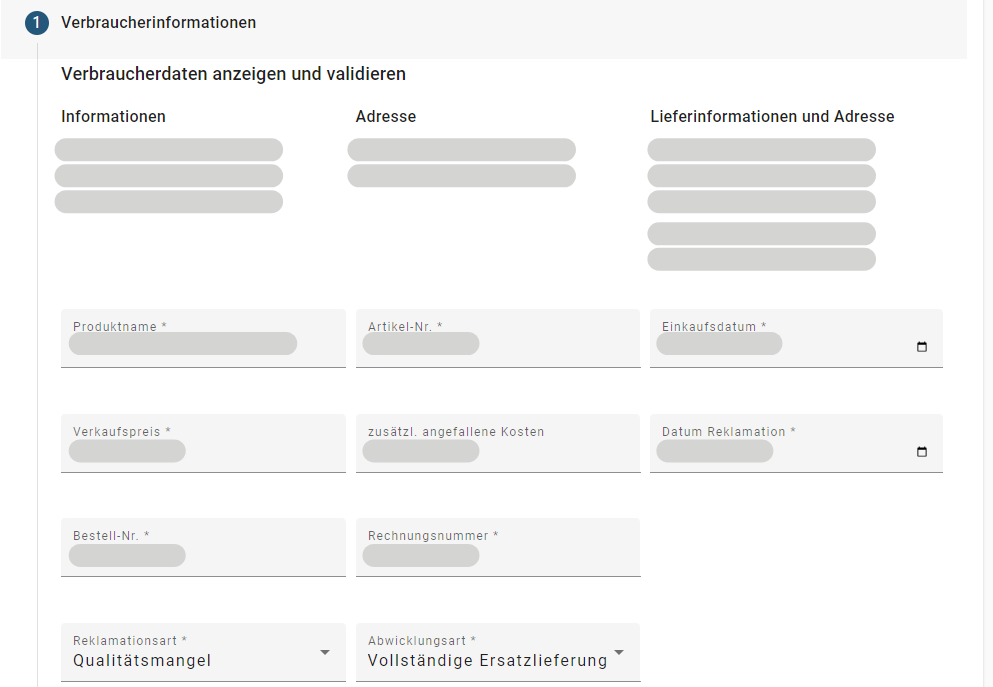The image size is (993, 687).
Task: Focus the Rechnungsnummer input field
Action: pos(497,555)
